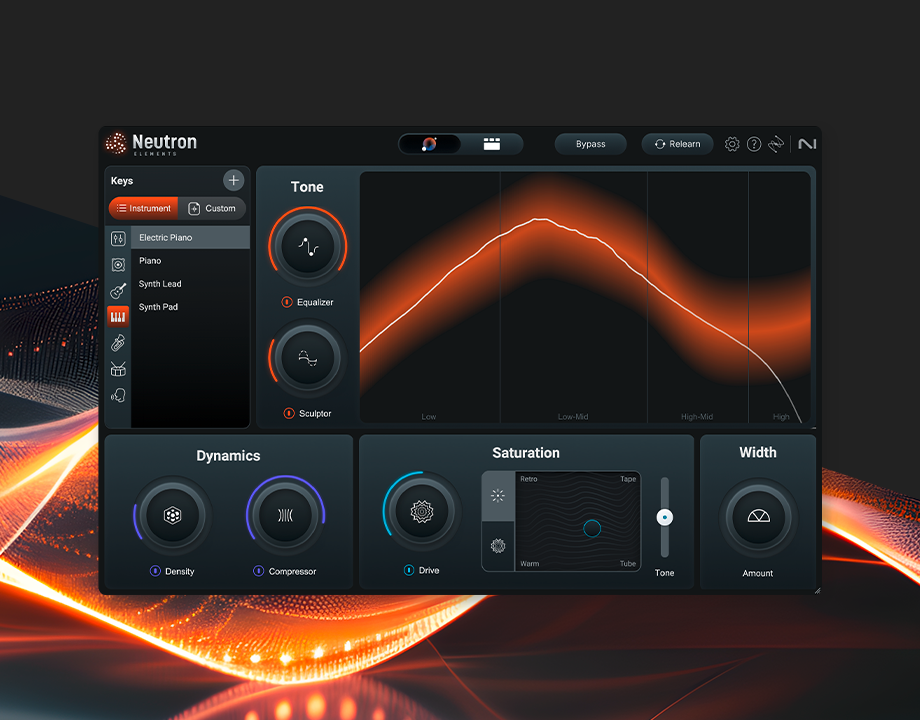Open the keys instrument category

(118, 315)
